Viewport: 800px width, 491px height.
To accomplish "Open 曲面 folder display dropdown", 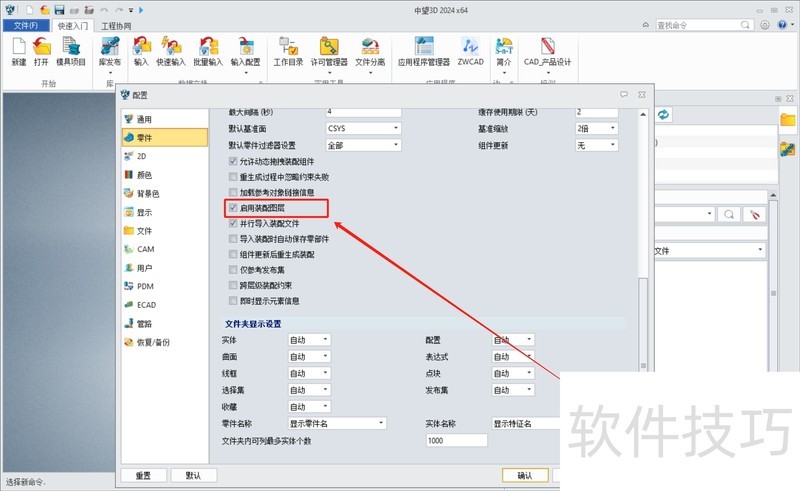I will click(309, 356).
